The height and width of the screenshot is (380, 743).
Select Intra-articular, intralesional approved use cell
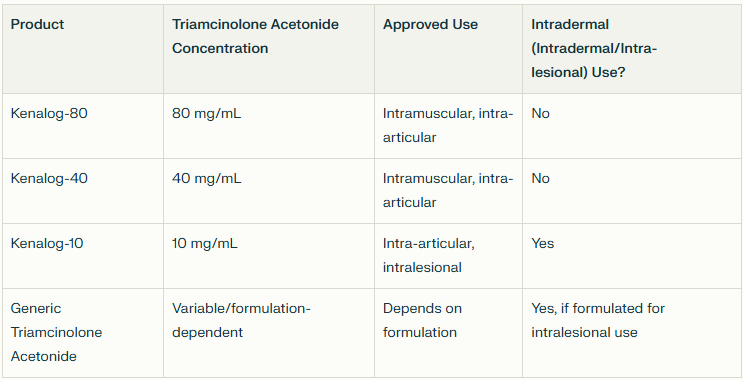tap(448, 256)
